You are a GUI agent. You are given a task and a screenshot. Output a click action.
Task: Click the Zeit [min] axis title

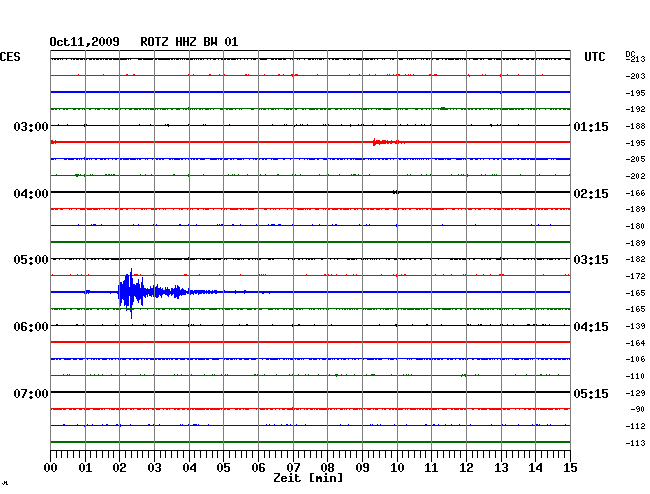point(308,478)
